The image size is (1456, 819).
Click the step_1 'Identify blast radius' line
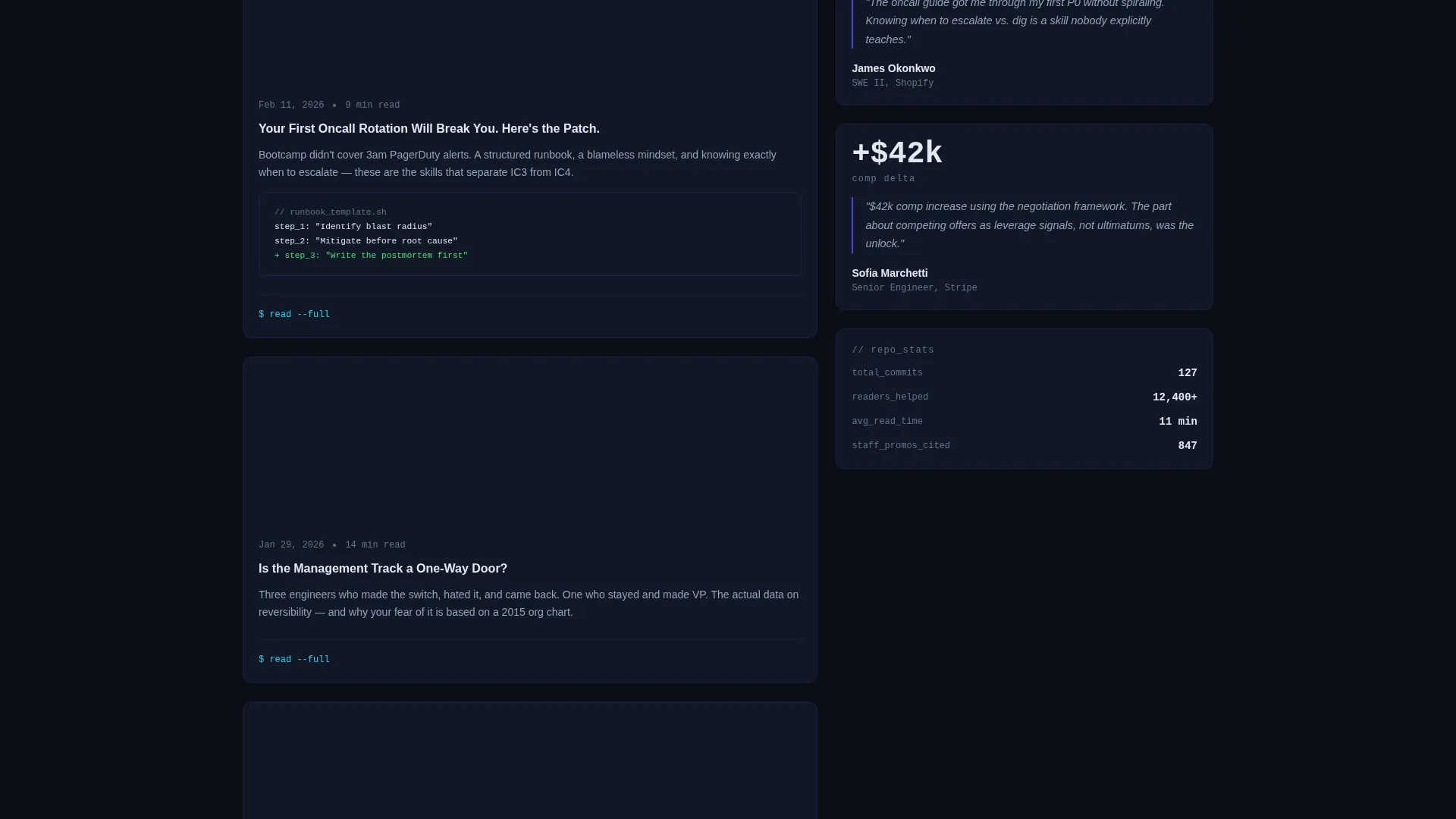point(353,227)
